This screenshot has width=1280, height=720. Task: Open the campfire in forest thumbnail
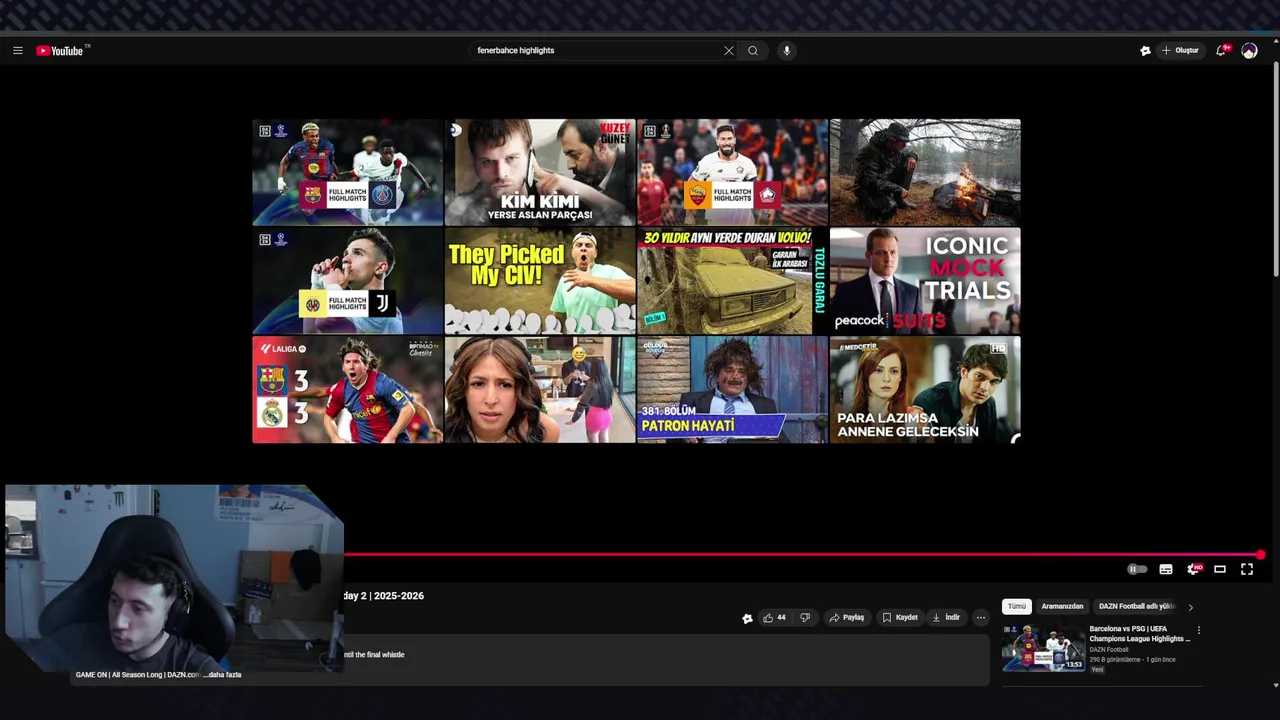coord(925,172)
